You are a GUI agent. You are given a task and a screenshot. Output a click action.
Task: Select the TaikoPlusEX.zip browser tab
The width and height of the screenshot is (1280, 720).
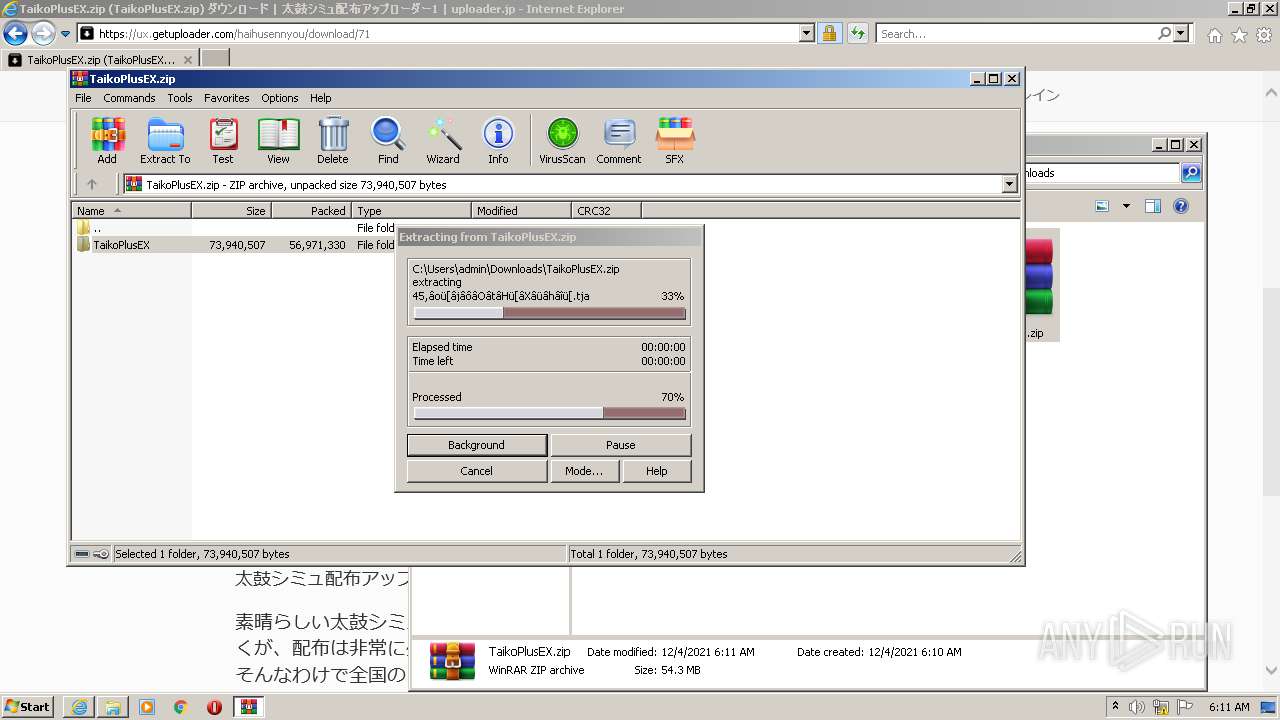pos(100,60)
